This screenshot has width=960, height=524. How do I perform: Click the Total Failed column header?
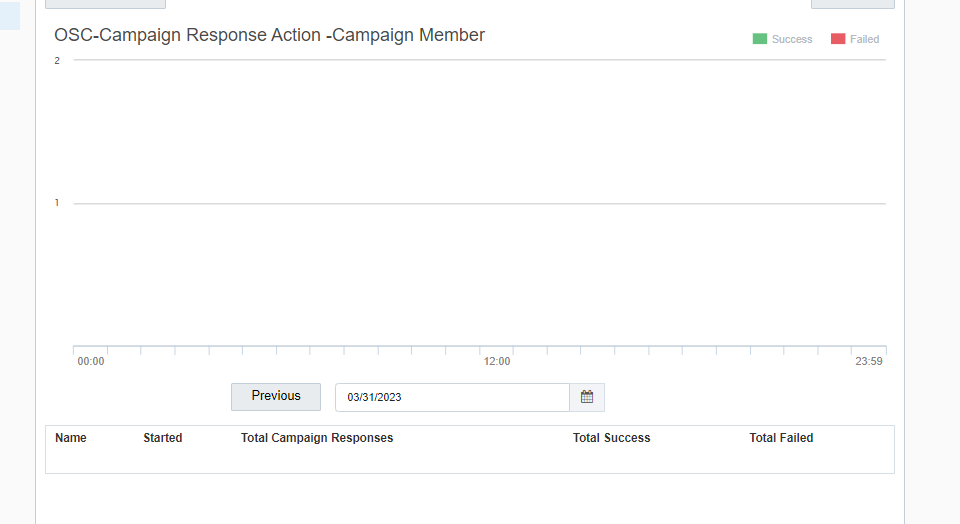coord(781,438)
